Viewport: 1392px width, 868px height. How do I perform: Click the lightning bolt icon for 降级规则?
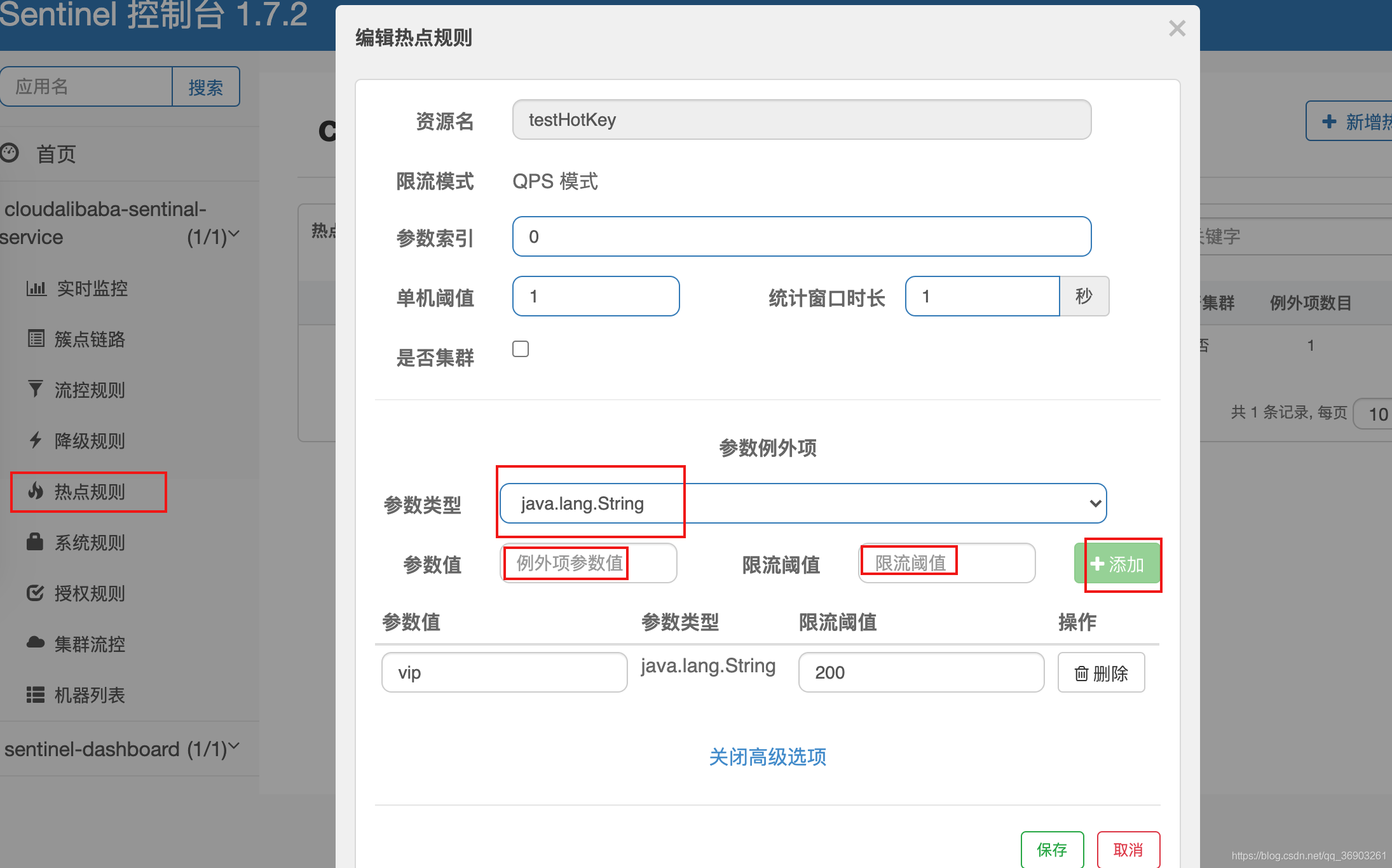coord(36,440)
